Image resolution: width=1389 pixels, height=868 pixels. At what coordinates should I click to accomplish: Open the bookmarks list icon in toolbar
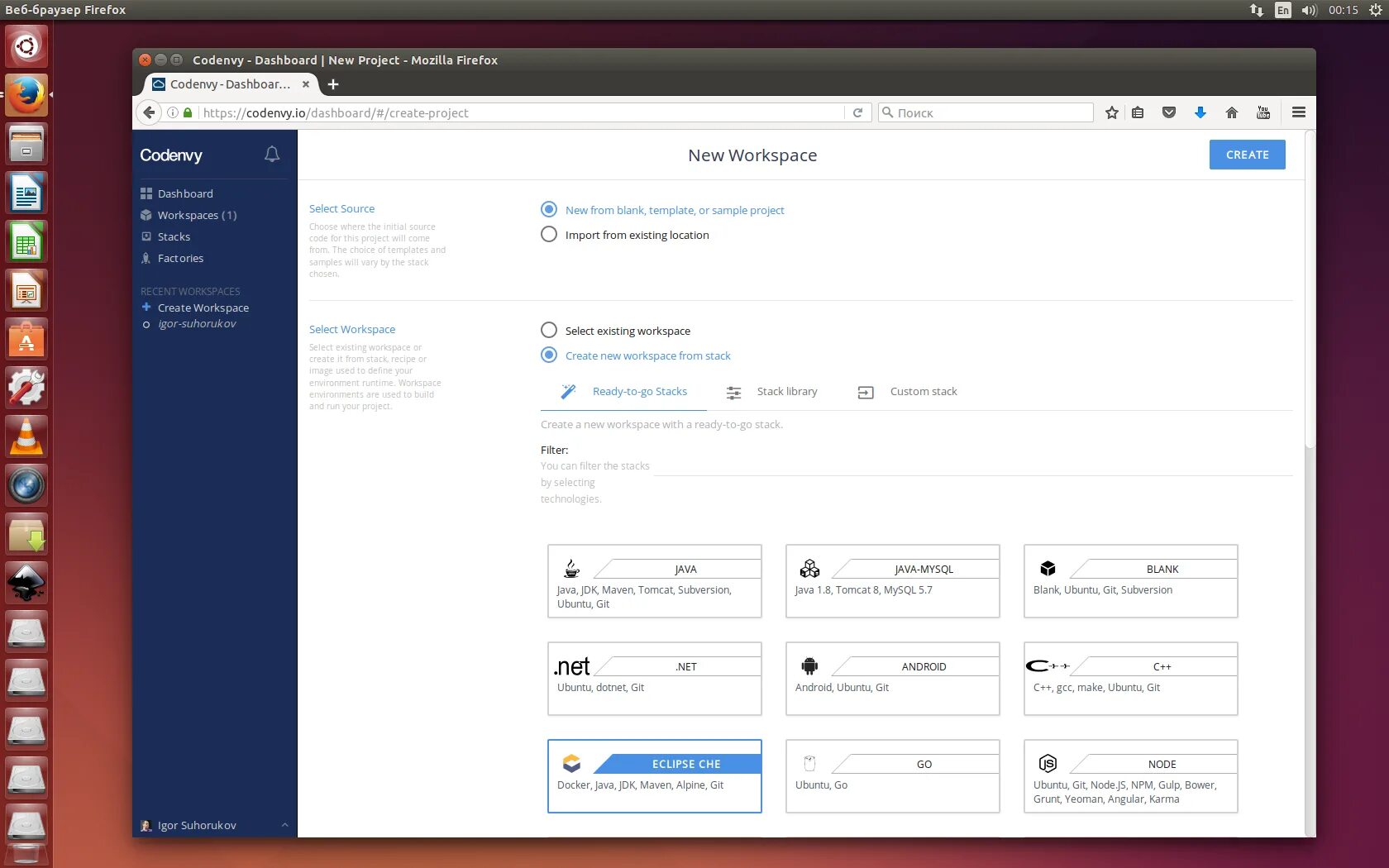pos(1138,112)
